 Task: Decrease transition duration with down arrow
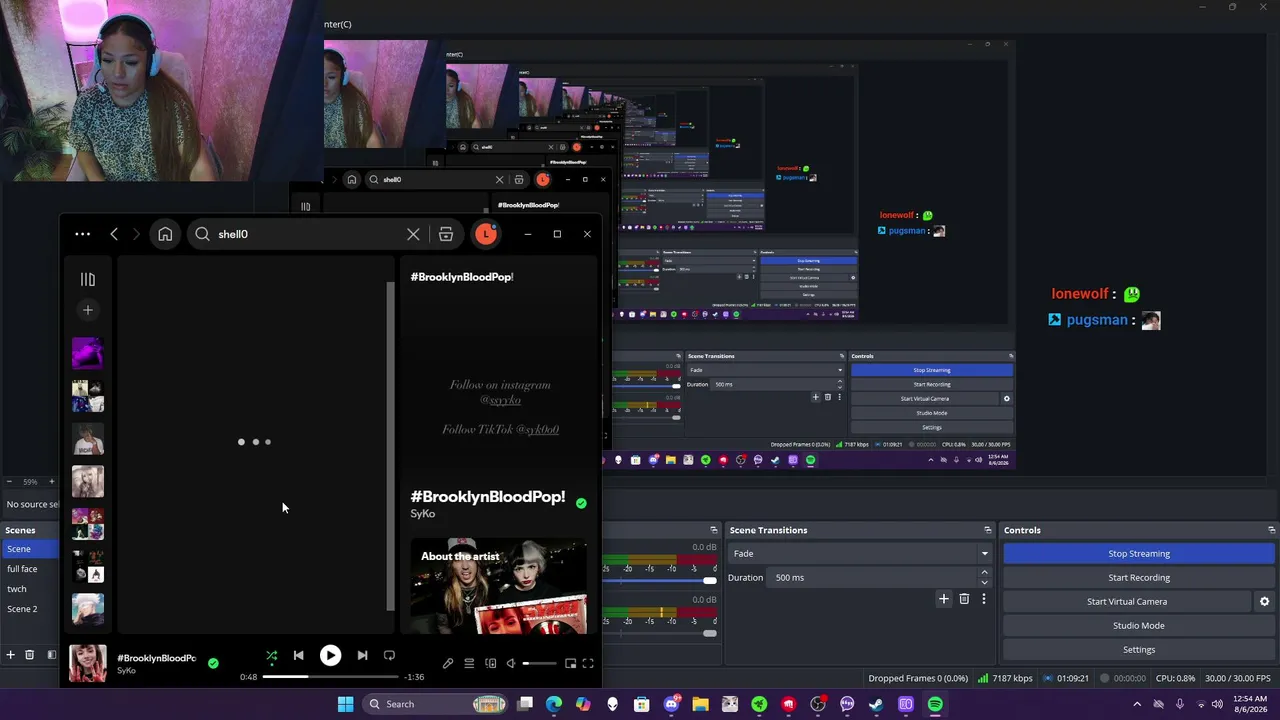(985, 583)
